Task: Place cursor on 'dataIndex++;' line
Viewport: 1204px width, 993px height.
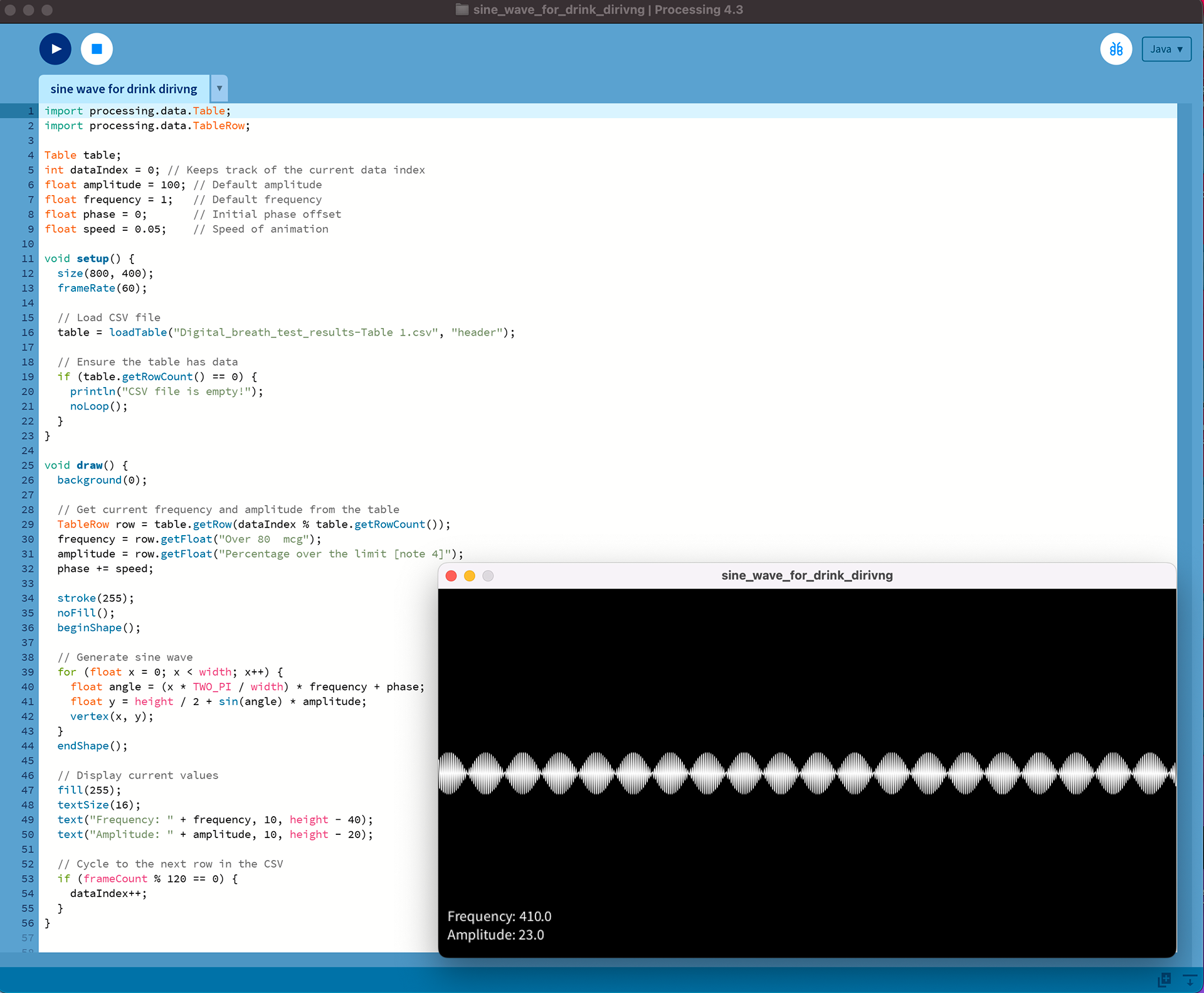Action: 108,893
